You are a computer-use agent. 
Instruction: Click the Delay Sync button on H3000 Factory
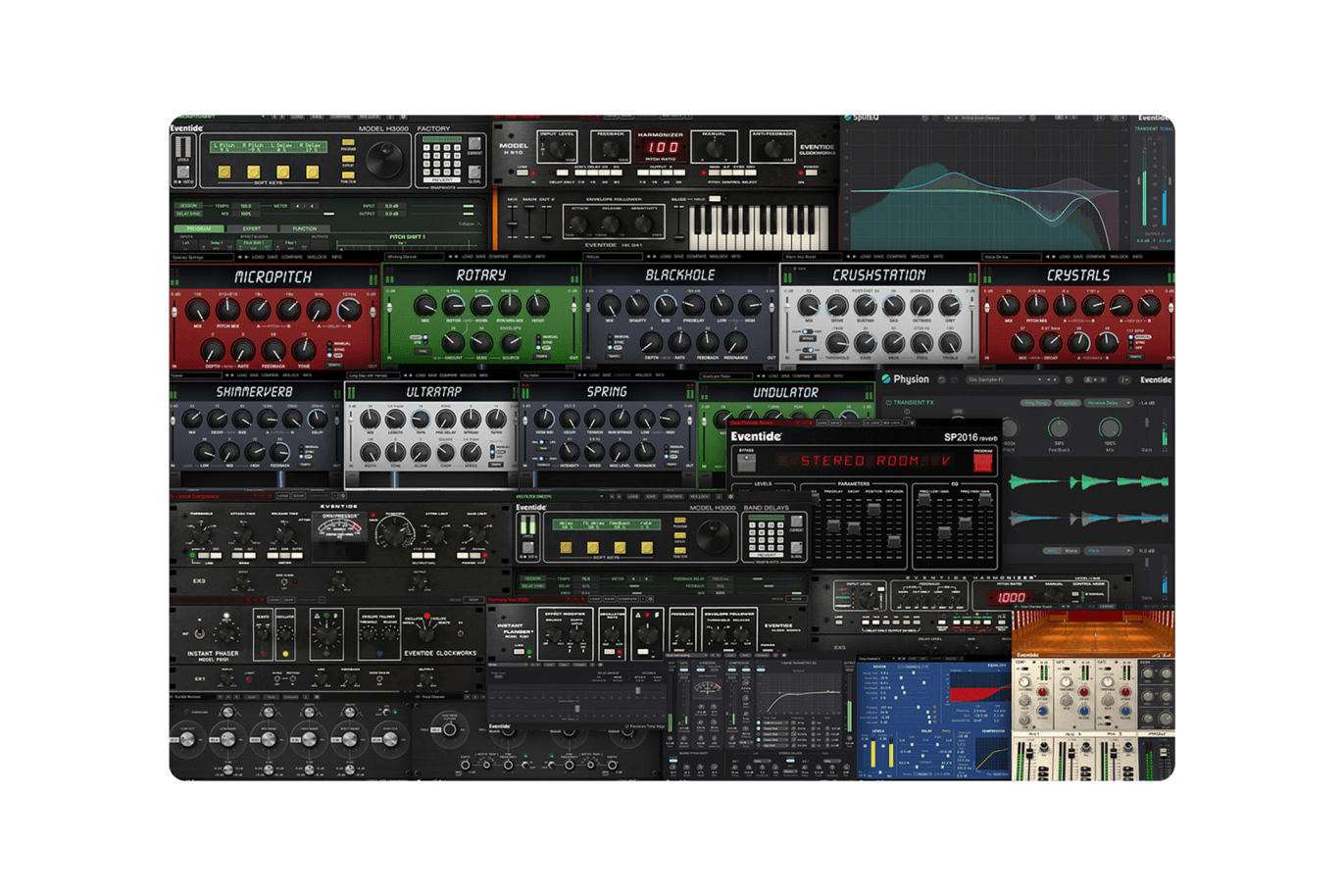[x=188, y=214]
